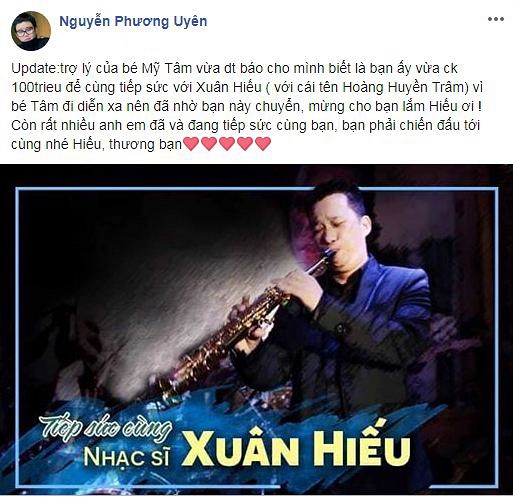The width and height of the screenshot is (513, 497).
Task: Click the last heart emoji in the post
Action: pos(263,144)
